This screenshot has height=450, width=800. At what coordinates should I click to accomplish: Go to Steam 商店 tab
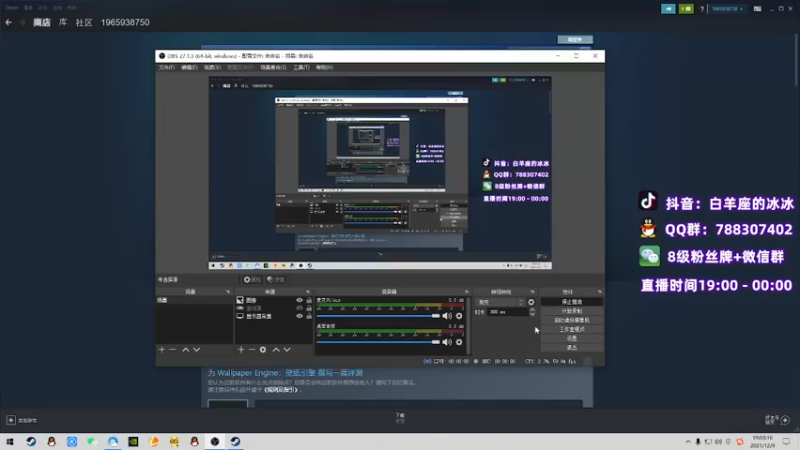pos(42,22)
